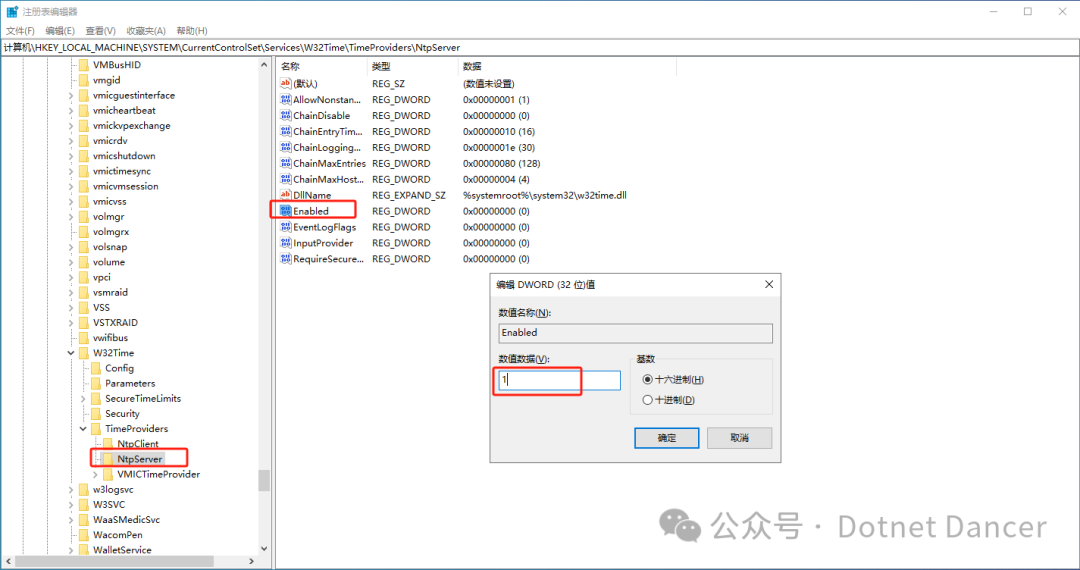Screen dimensions: 1080x570
Task: Select the vwifibus tree item
Action: (x=110, y=337)
